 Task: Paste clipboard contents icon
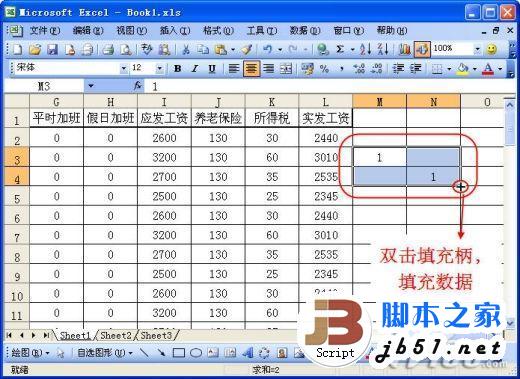pyautogui.click(x=220, y=50)
